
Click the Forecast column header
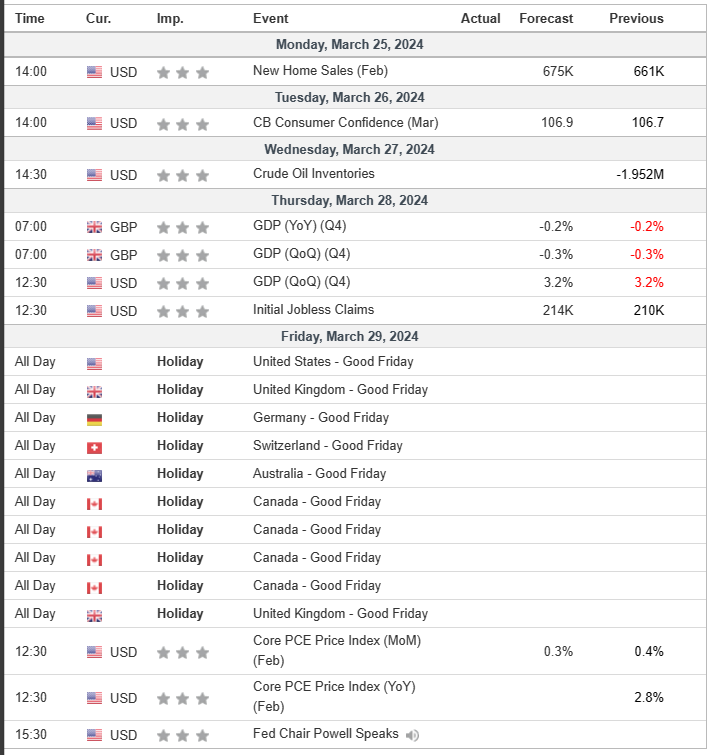[546, 18]
